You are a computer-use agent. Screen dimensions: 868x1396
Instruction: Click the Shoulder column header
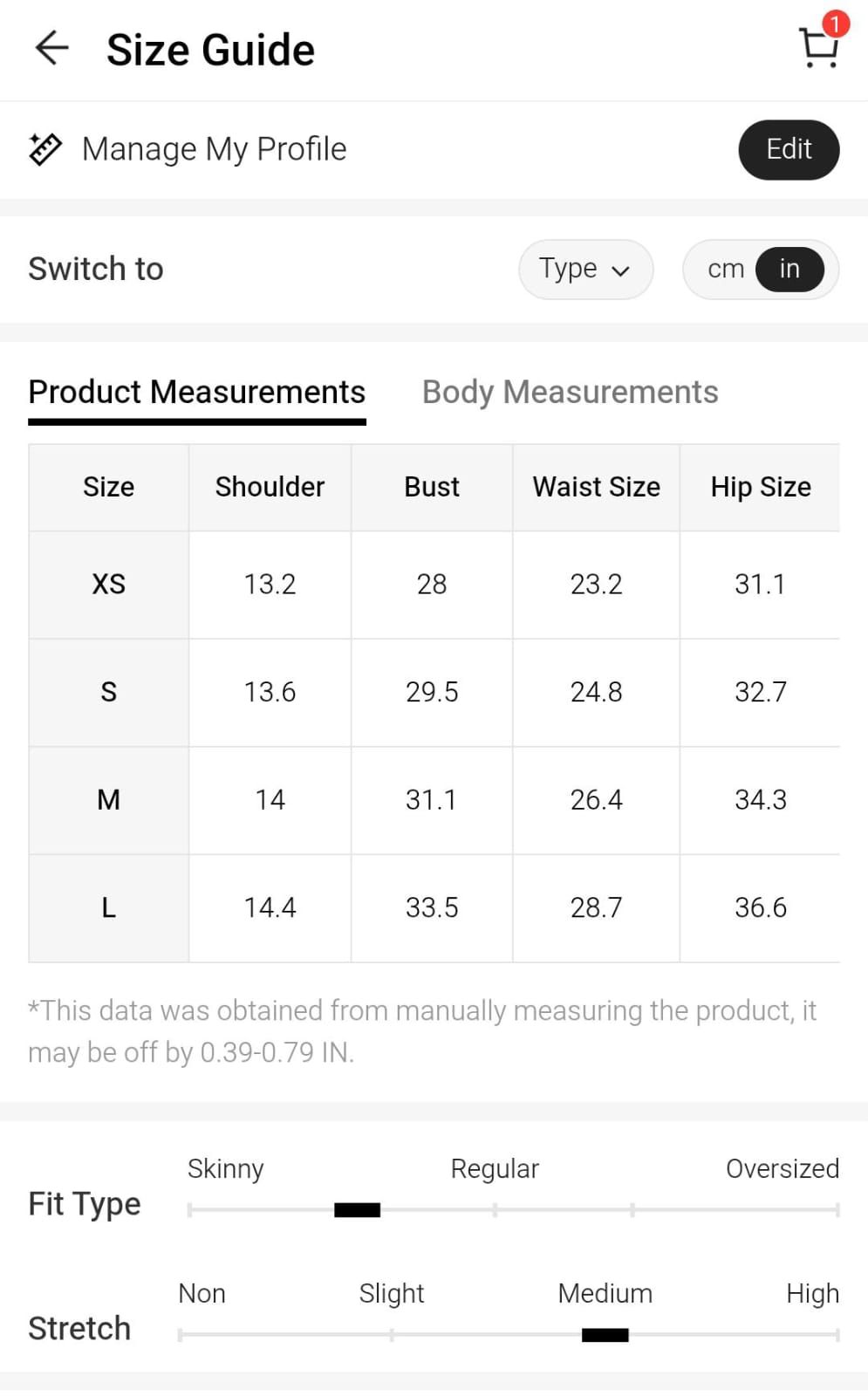(270, 486)
